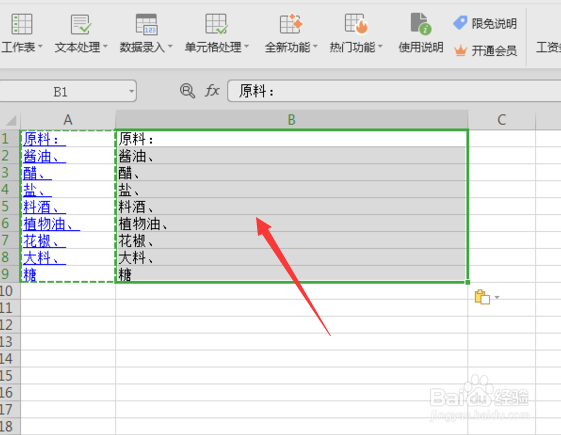Select row 14 header
Image resolution: width=561 pixels, height=435 pixels.
(10, 359)
